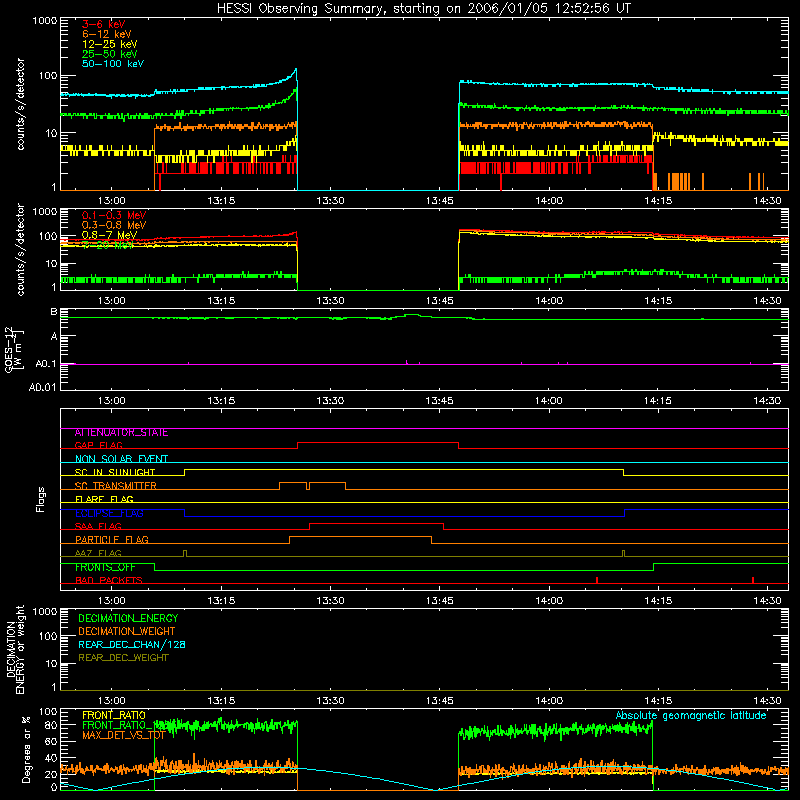Screen dimensions: 800x800
Task: Click the BAD_PACKETS spike near 14:30
Action: (x=753, y=580)
